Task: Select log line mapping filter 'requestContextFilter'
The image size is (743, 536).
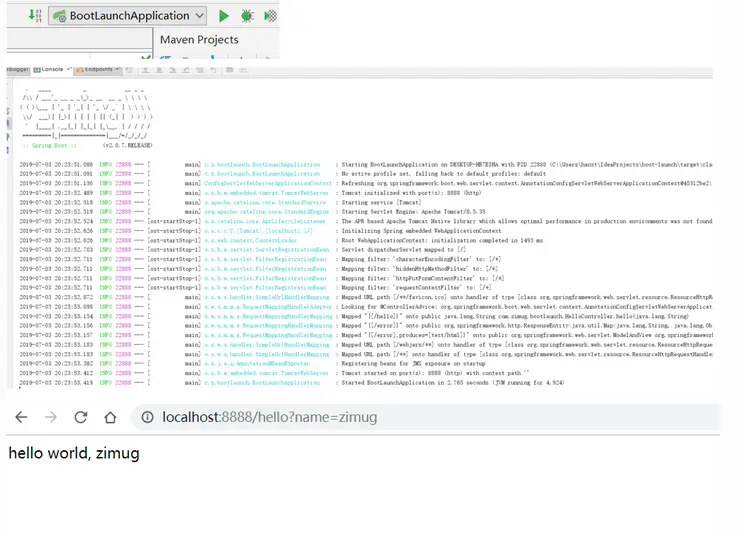Action: (x=255, y=288)
